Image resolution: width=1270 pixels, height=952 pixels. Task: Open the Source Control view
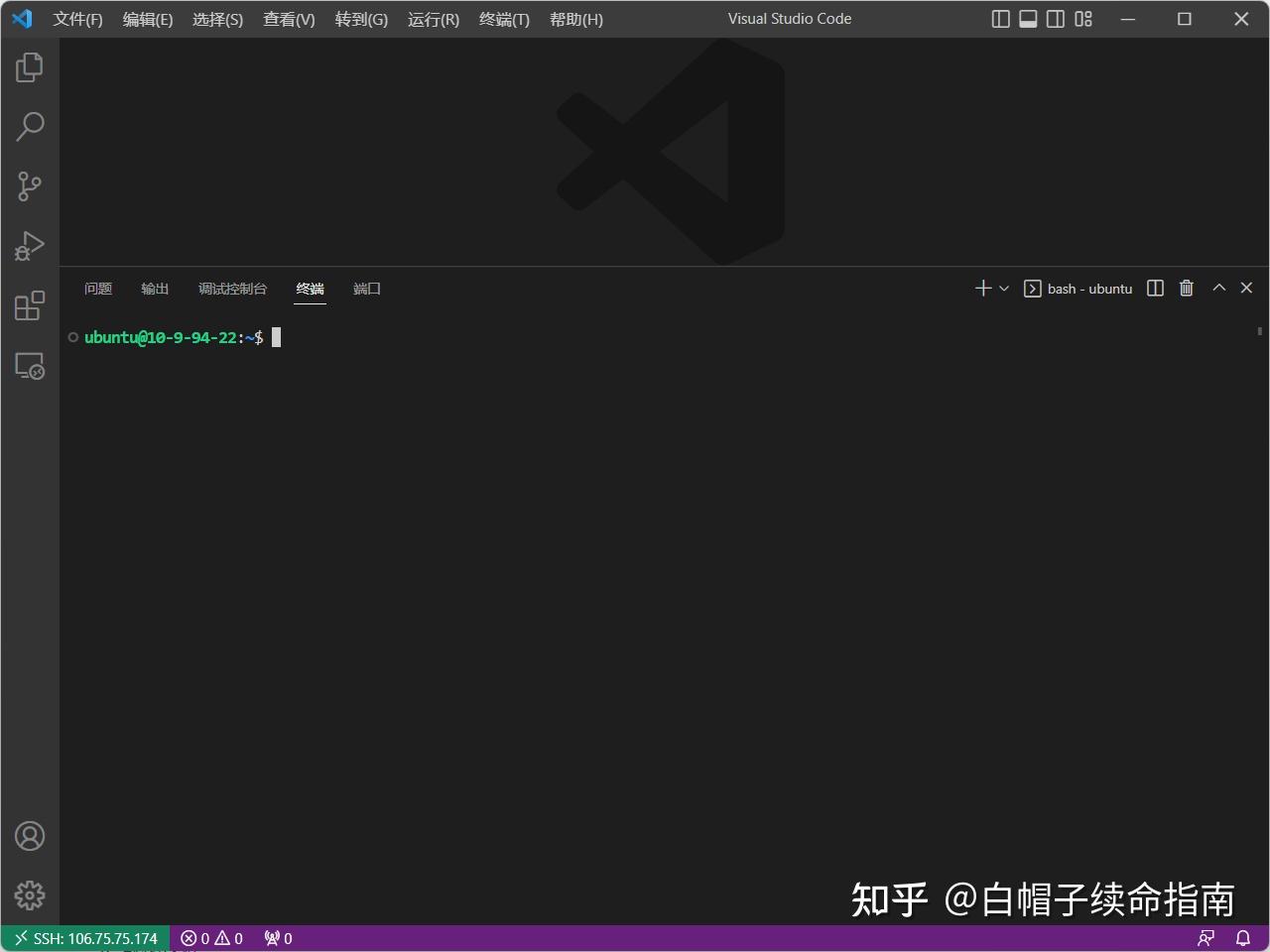(29, 186)
